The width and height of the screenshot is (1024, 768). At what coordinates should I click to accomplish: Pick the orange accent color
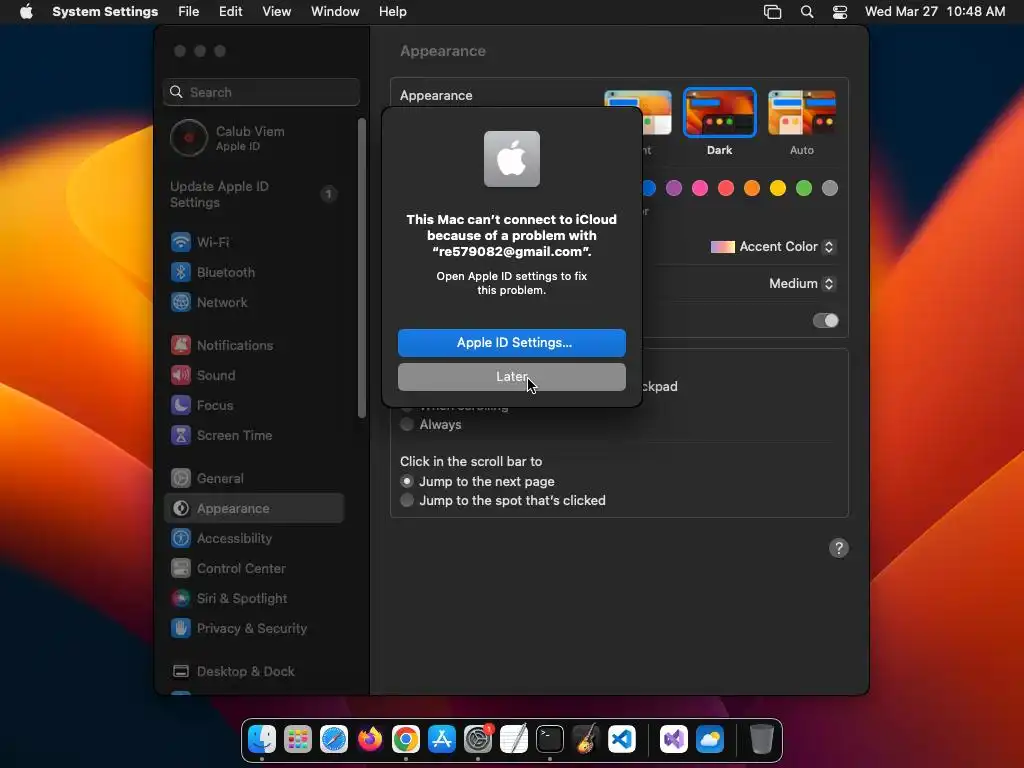(x=752, y=189)
